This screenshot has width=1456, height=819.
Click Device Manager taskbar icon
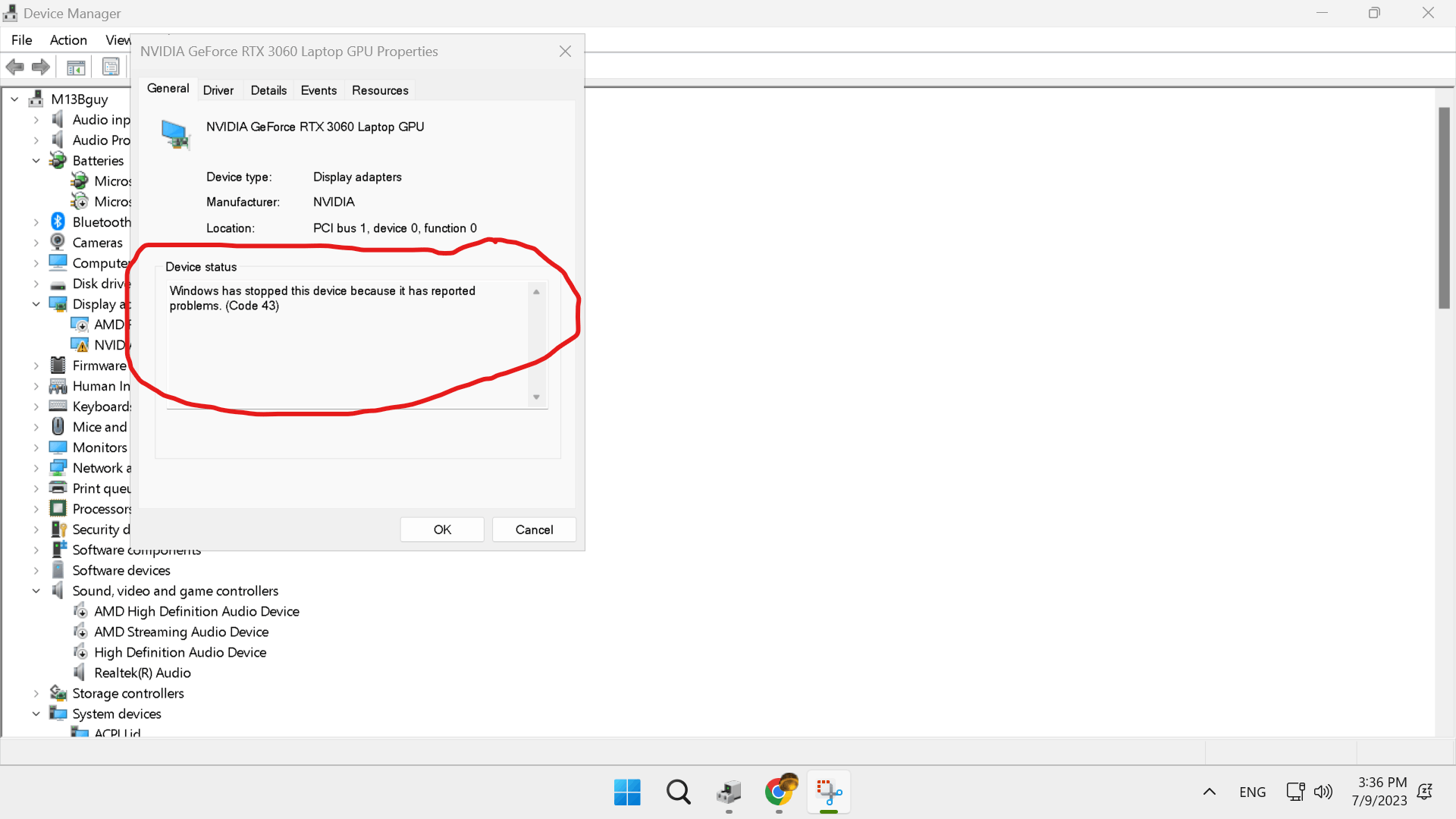[x=729, y=792]
